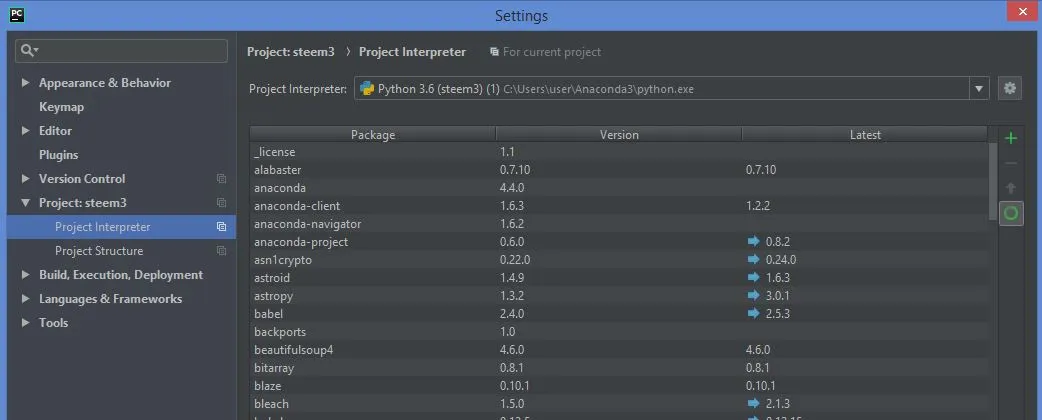
Task: Select the beautifulsoup4 package row
Action: (x=619, y=350)
